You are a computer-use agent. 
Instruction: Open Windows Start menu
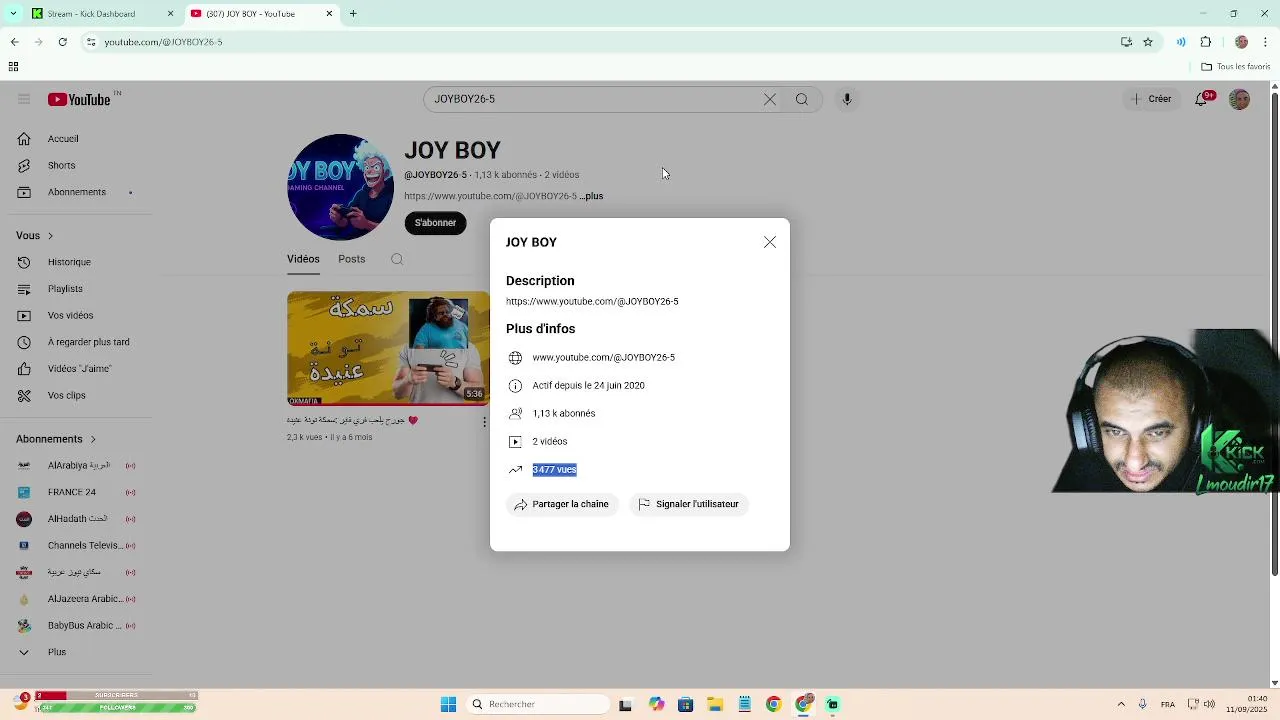pos(448,704)
